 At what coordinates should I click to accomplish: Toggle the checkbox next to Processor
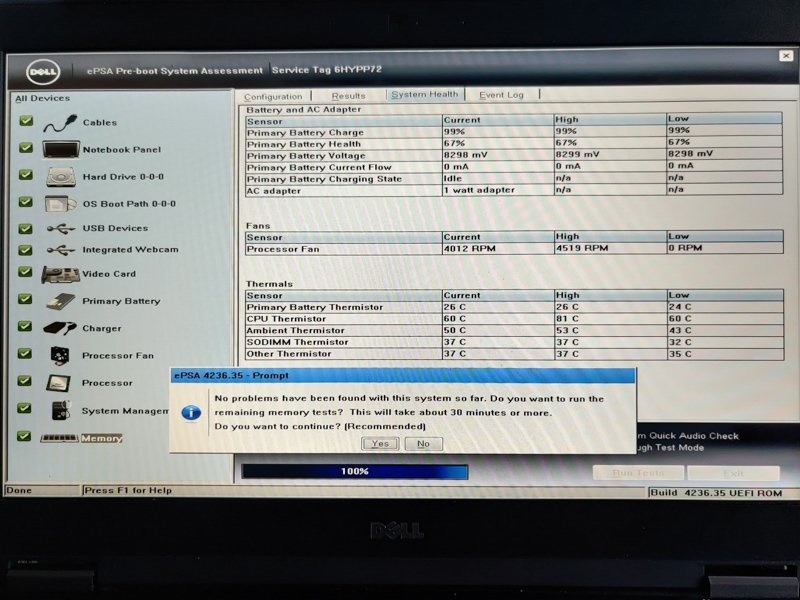pos(25,382)
